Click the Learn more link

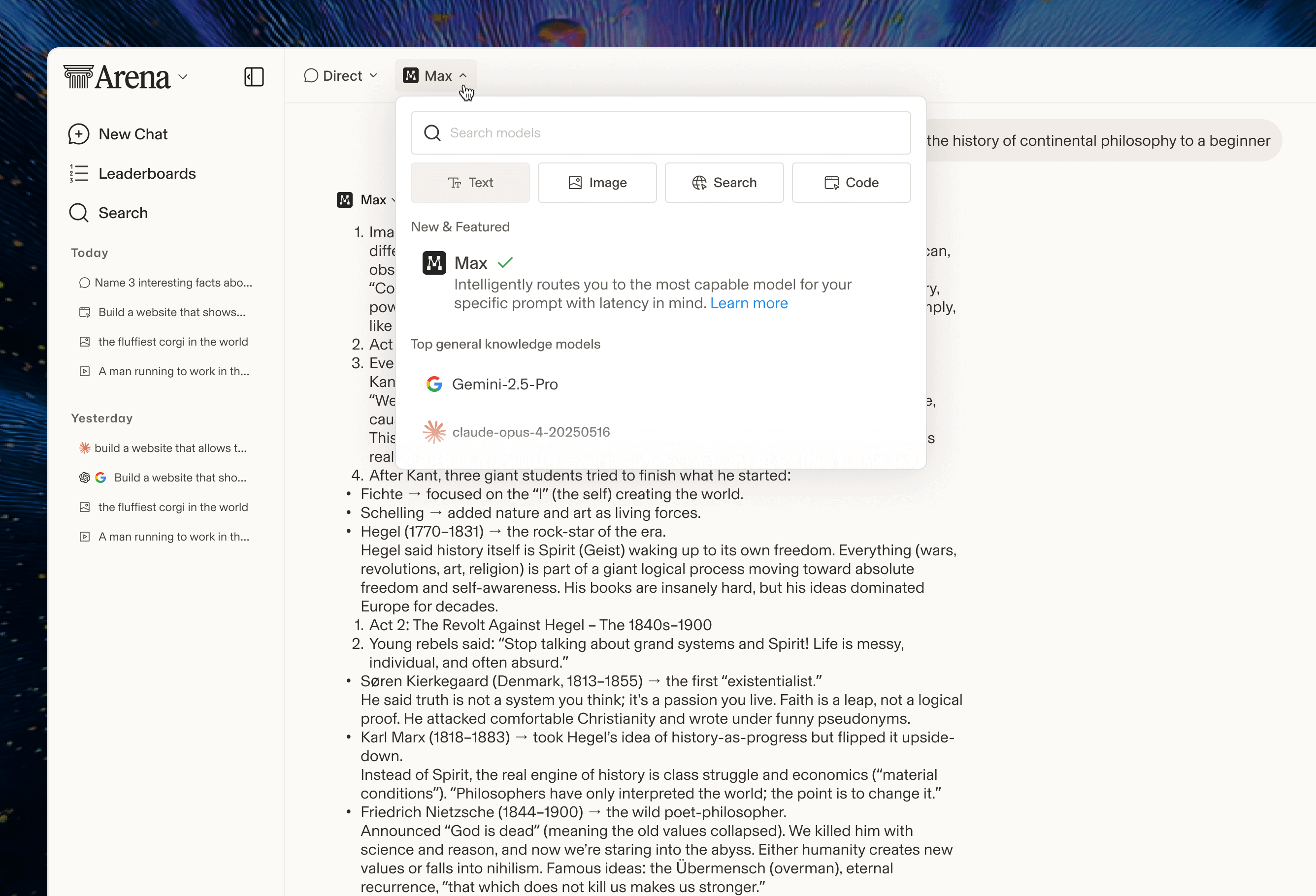coord(749,303)
